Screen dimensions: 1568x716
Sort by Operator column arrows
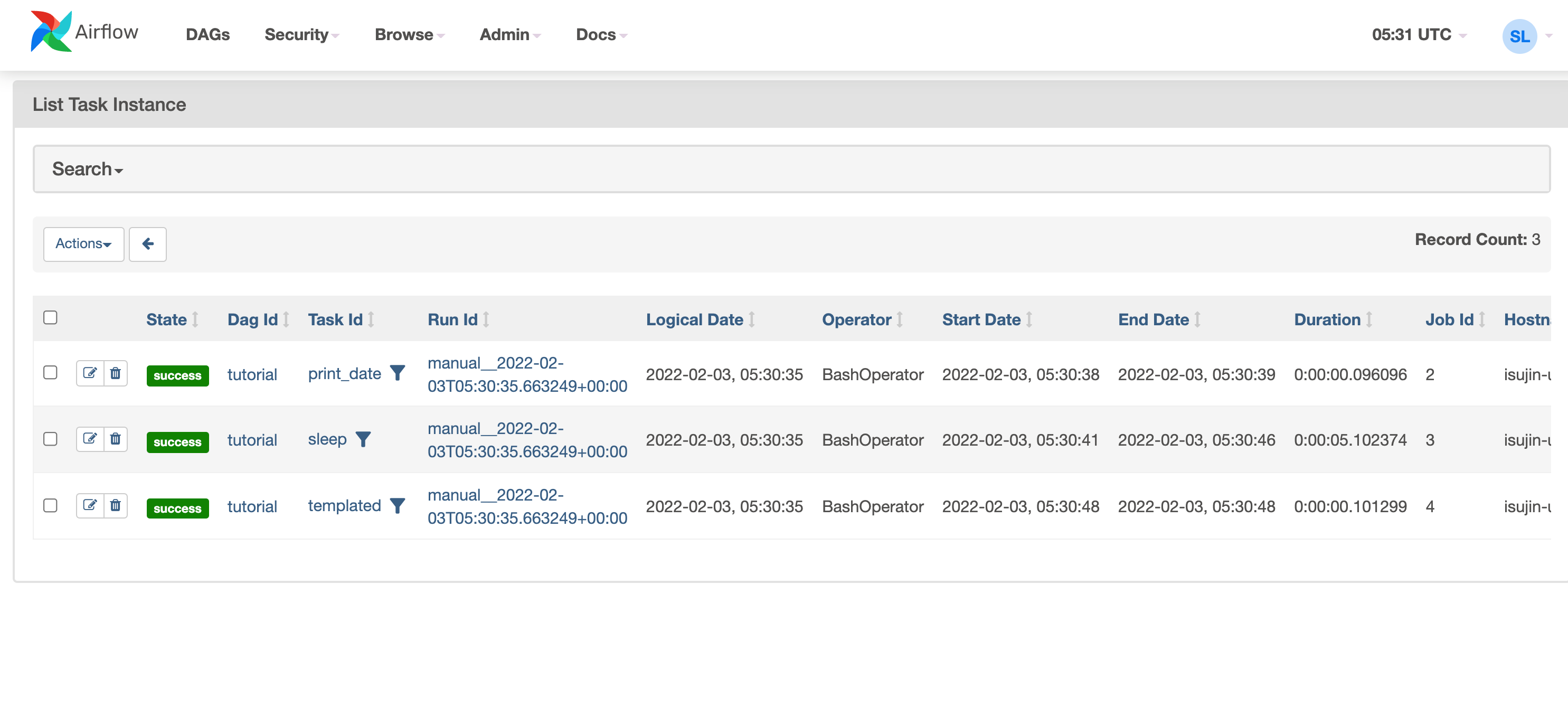coord(900,319)
